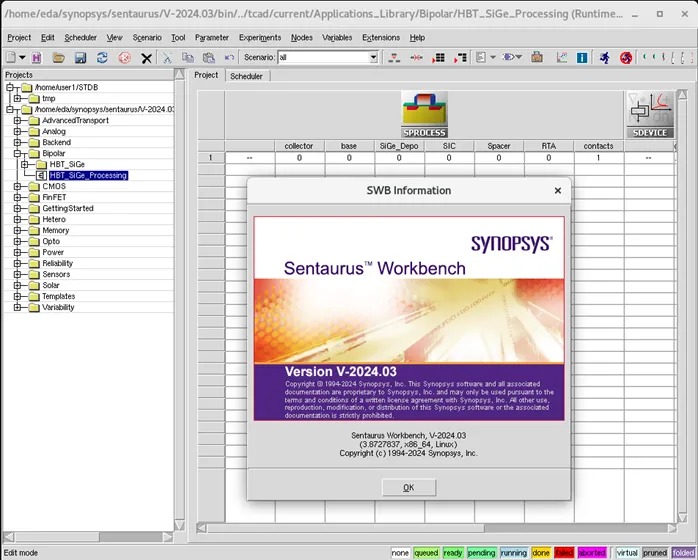Open the Help menu
The image size is (698, 560).
tap(417, 38)
